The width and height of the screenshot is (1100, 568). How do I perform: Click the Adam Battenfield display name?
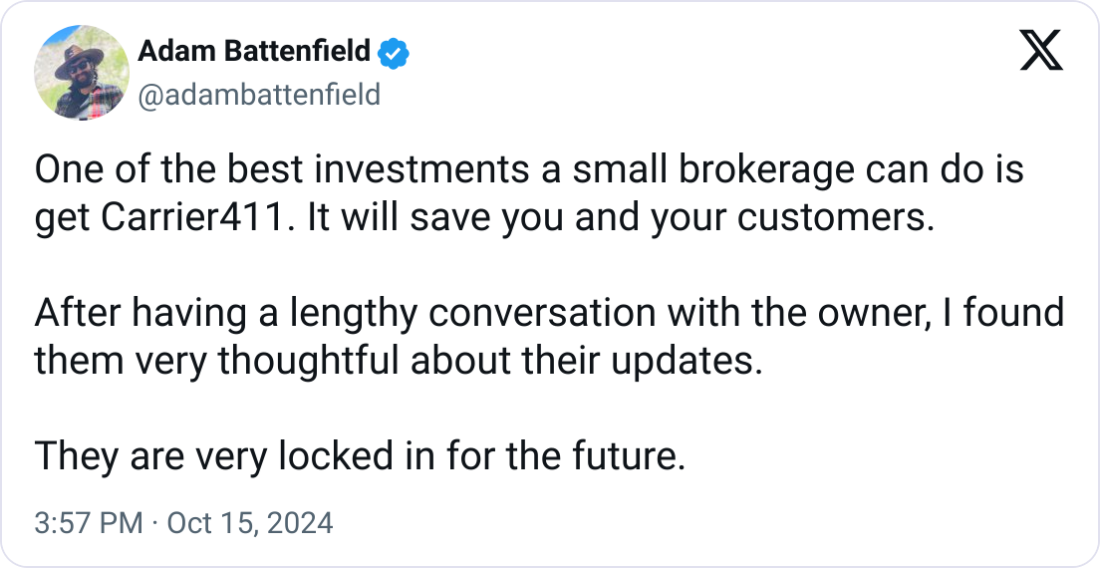click(255, 50)
